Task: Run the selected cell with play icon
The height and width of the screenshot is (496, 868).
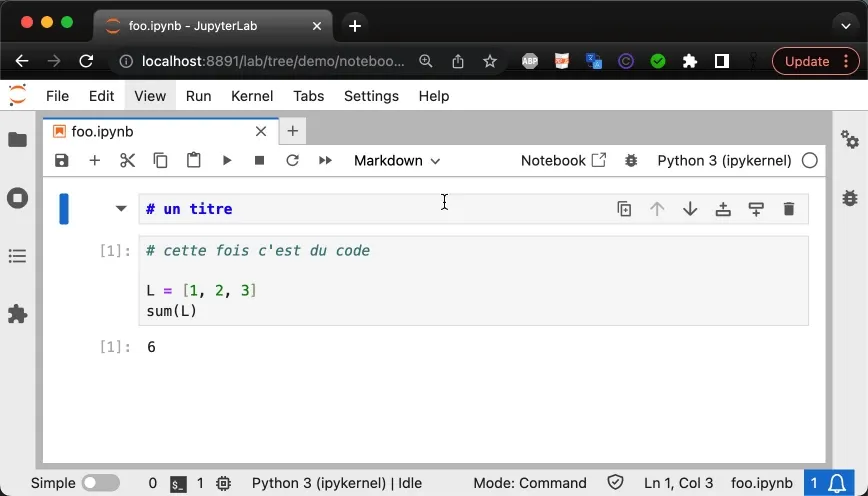Action: click(x=227, y=160)
